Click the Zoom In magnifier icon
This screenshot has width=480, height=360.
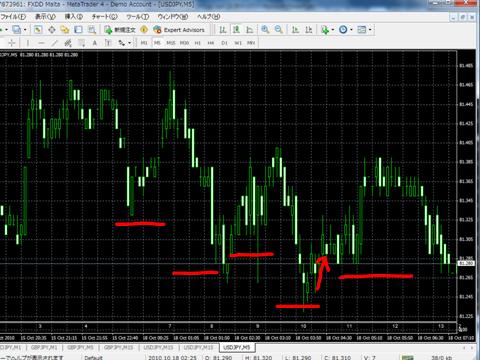pos(265,30)
